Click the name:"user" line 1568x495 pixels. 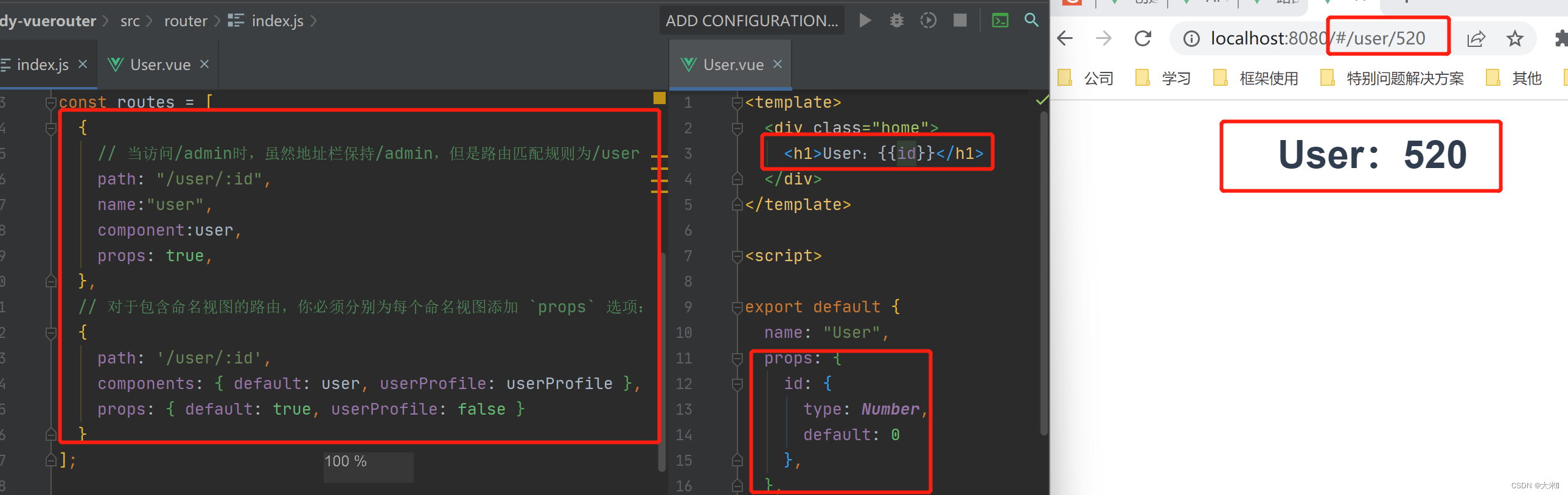[155, 205]
